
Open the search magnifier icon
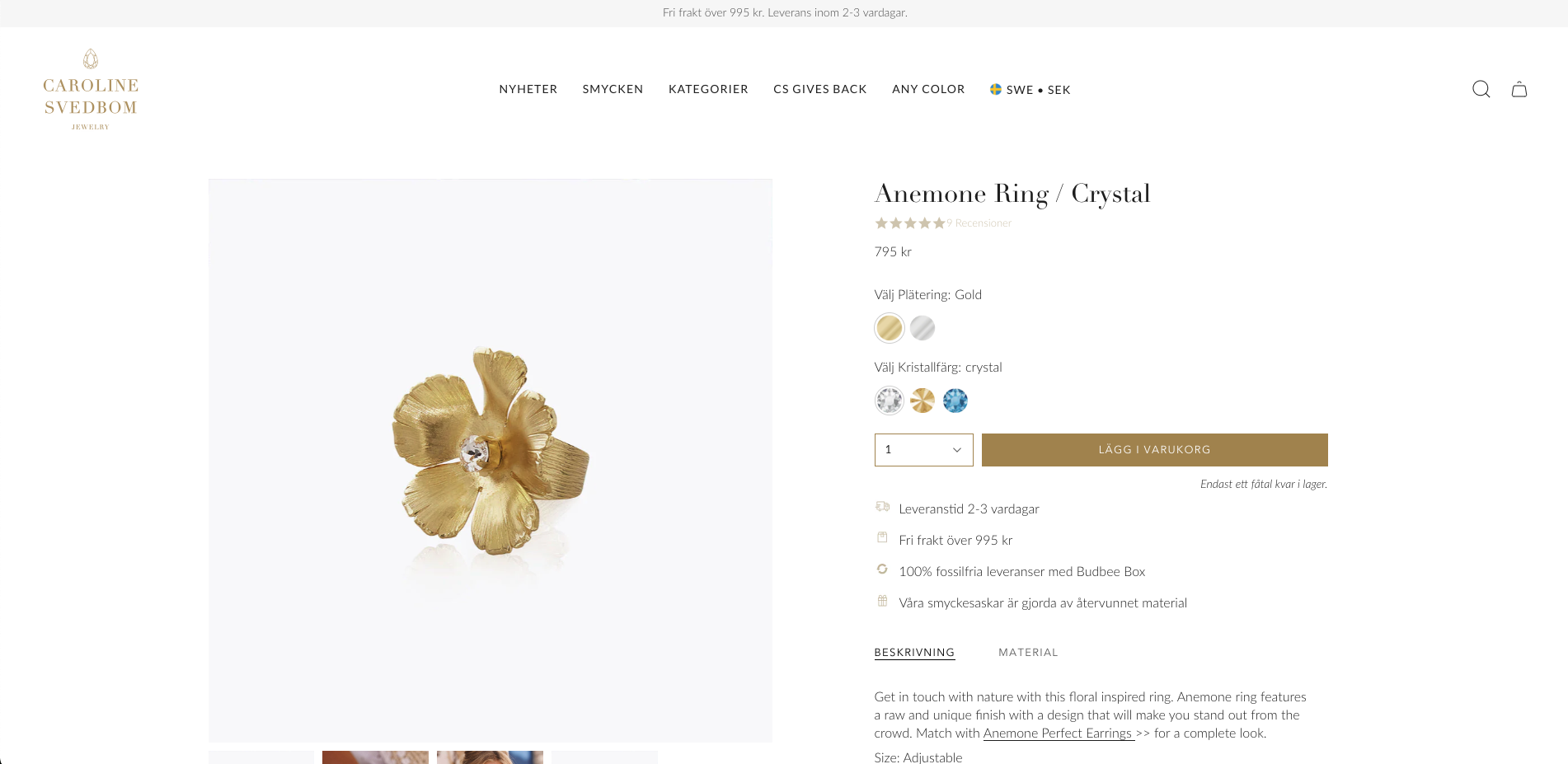pos(1481,89)
